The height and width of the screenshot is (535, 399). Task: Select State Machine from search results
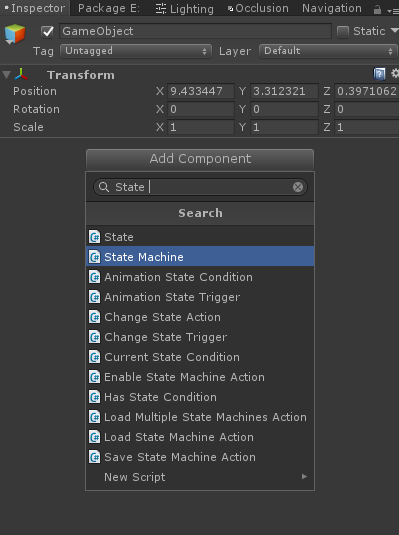click(200, 257)
